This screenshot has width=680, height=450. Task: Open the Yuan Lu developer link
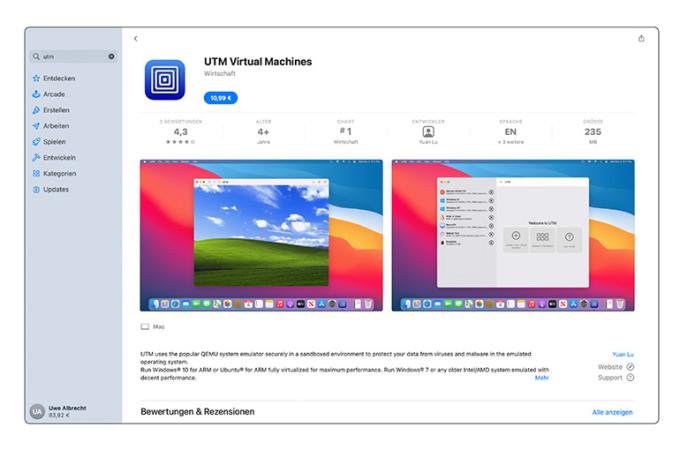click(623, 355)
